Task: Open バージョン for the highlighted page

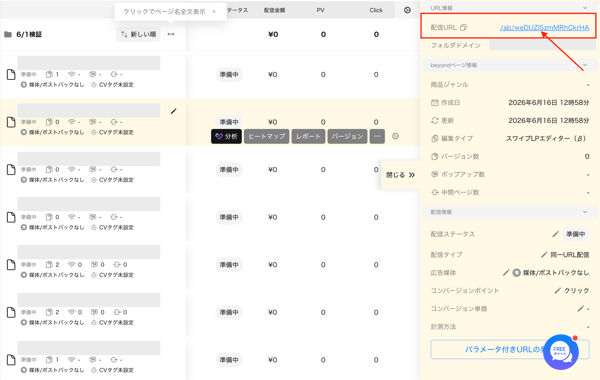Action: (x=347, y=136)
